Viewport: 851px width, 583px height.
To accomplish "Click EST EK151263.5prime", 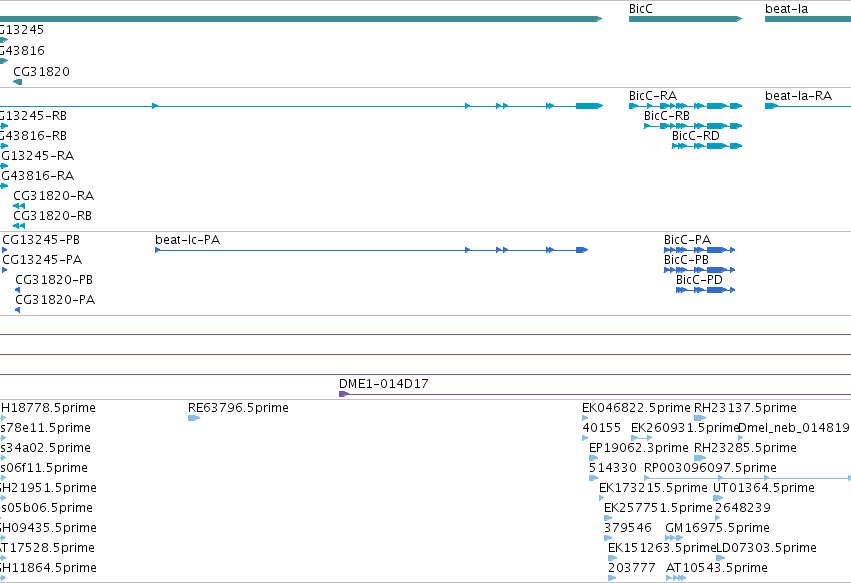I will pos(612,558).
